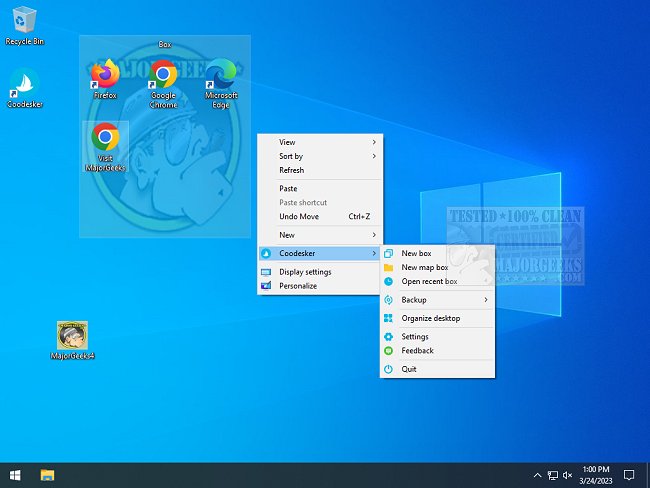Select the Coodesker desktop shortcut
Image resolution: width=650 pixels, height=488 pixels.
[24, 88]
